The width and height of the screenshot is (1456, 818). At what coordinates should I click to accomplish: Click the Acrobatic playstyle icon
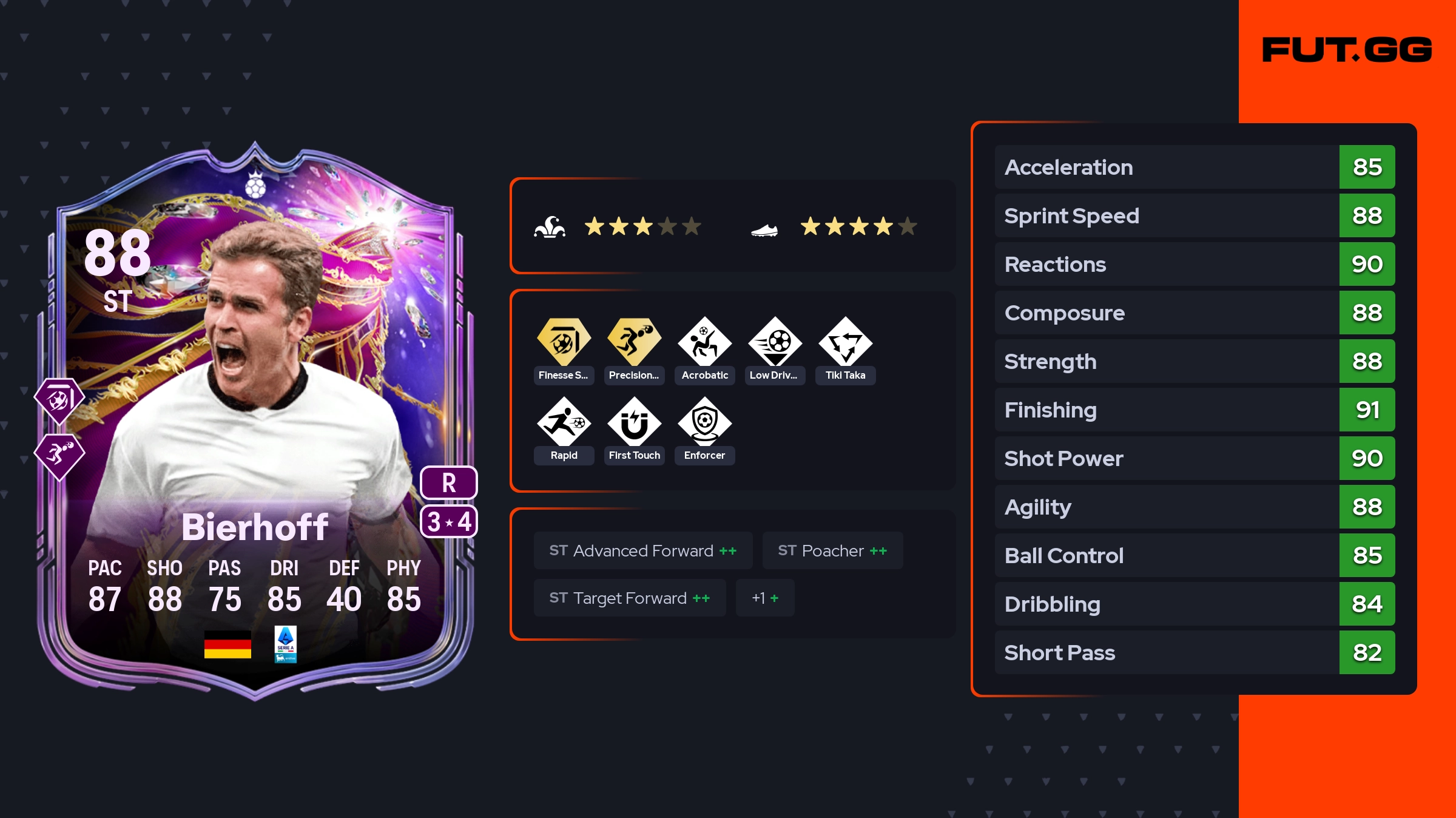tap(704, 342)
